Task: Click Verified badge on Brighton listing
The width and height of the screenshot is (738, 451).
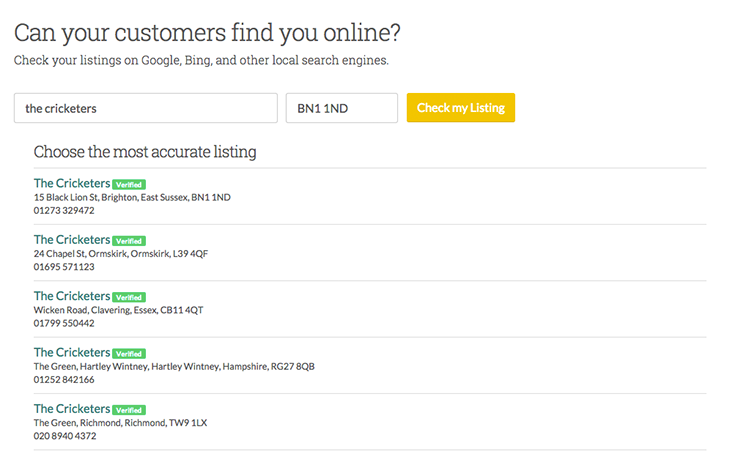Action: coord(129,185)
